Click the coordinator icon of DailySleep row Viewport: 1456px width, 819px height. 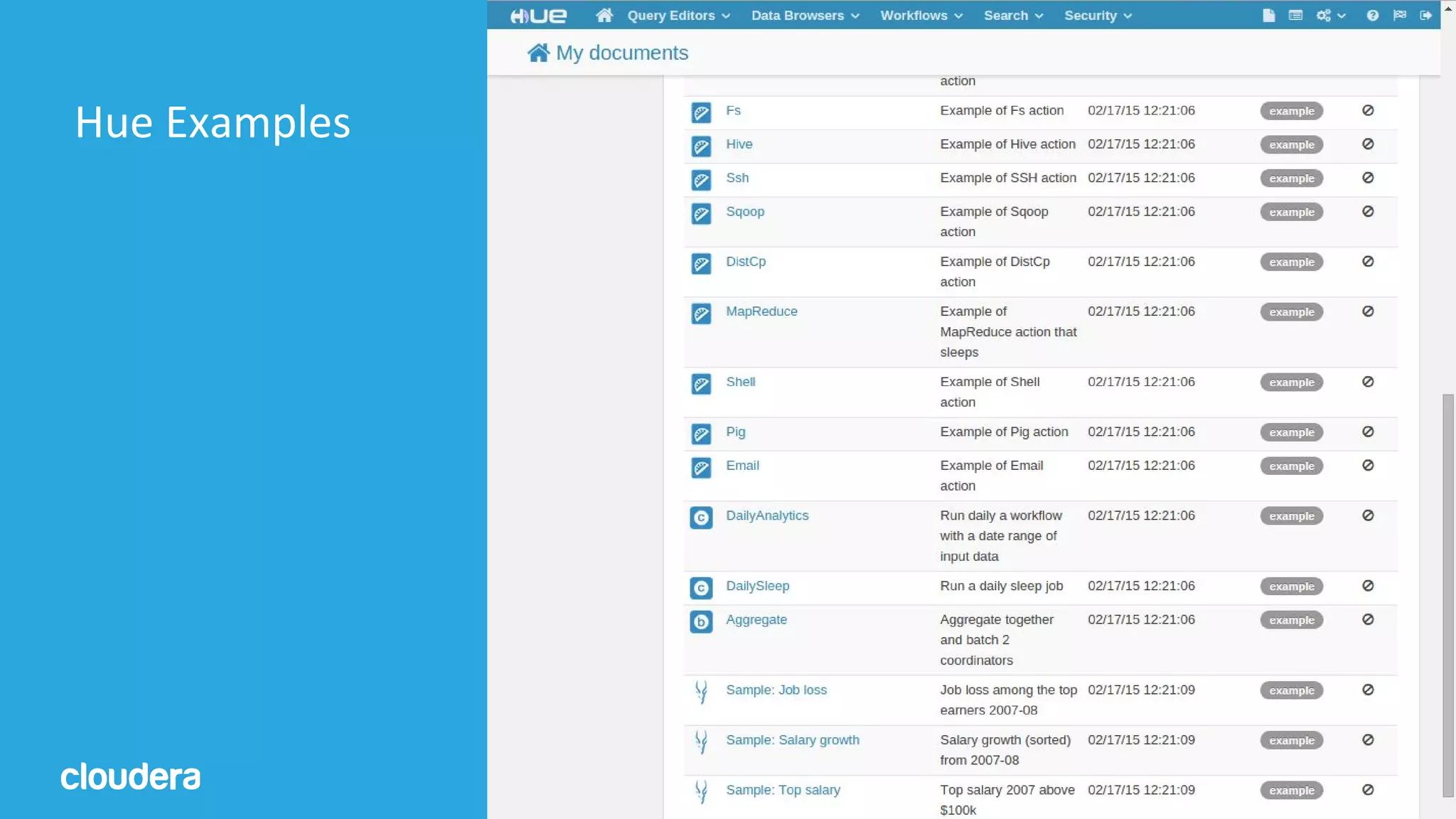click(701, 588)
